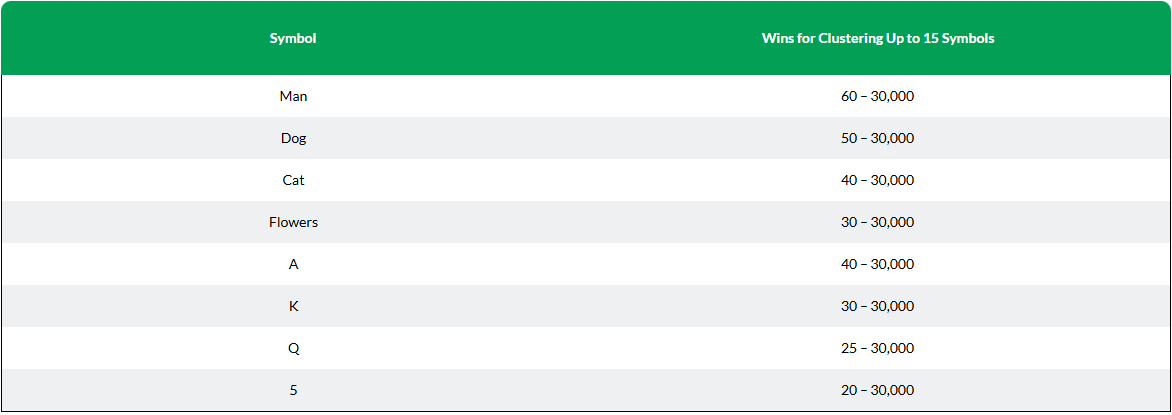This screenshot has width=1172, height=415.
Task: Select the A symbol cell
Action: (x=293, y=264)
